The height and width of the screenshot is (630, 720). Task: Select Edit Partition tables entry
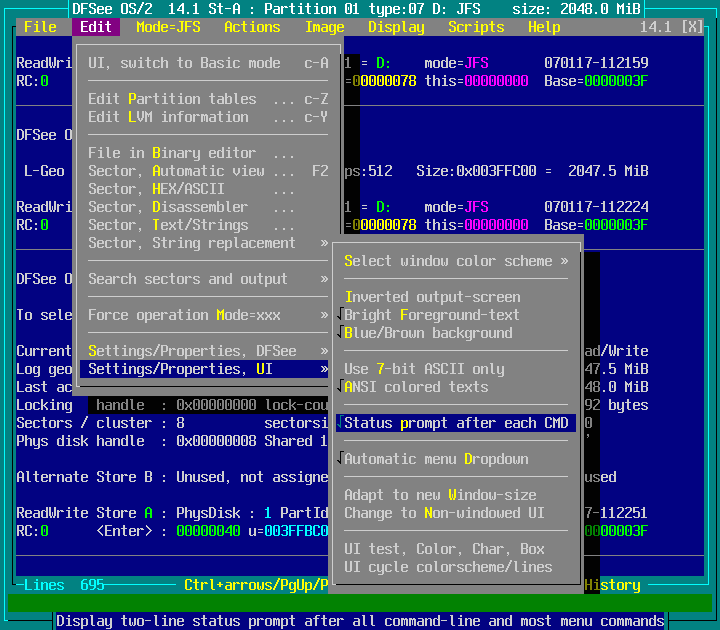click(x=208, y=99)
